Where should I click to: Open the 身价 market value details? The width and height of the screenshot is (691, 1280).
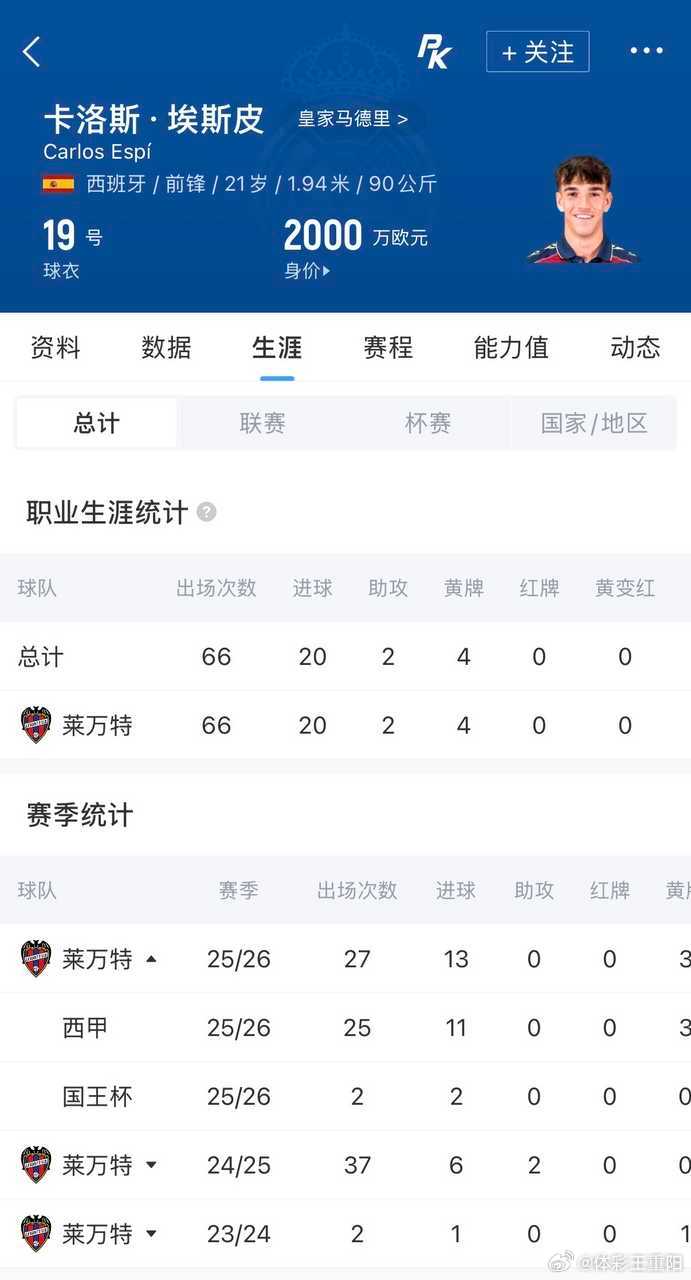pyautogui.click(x=307, y=270)
